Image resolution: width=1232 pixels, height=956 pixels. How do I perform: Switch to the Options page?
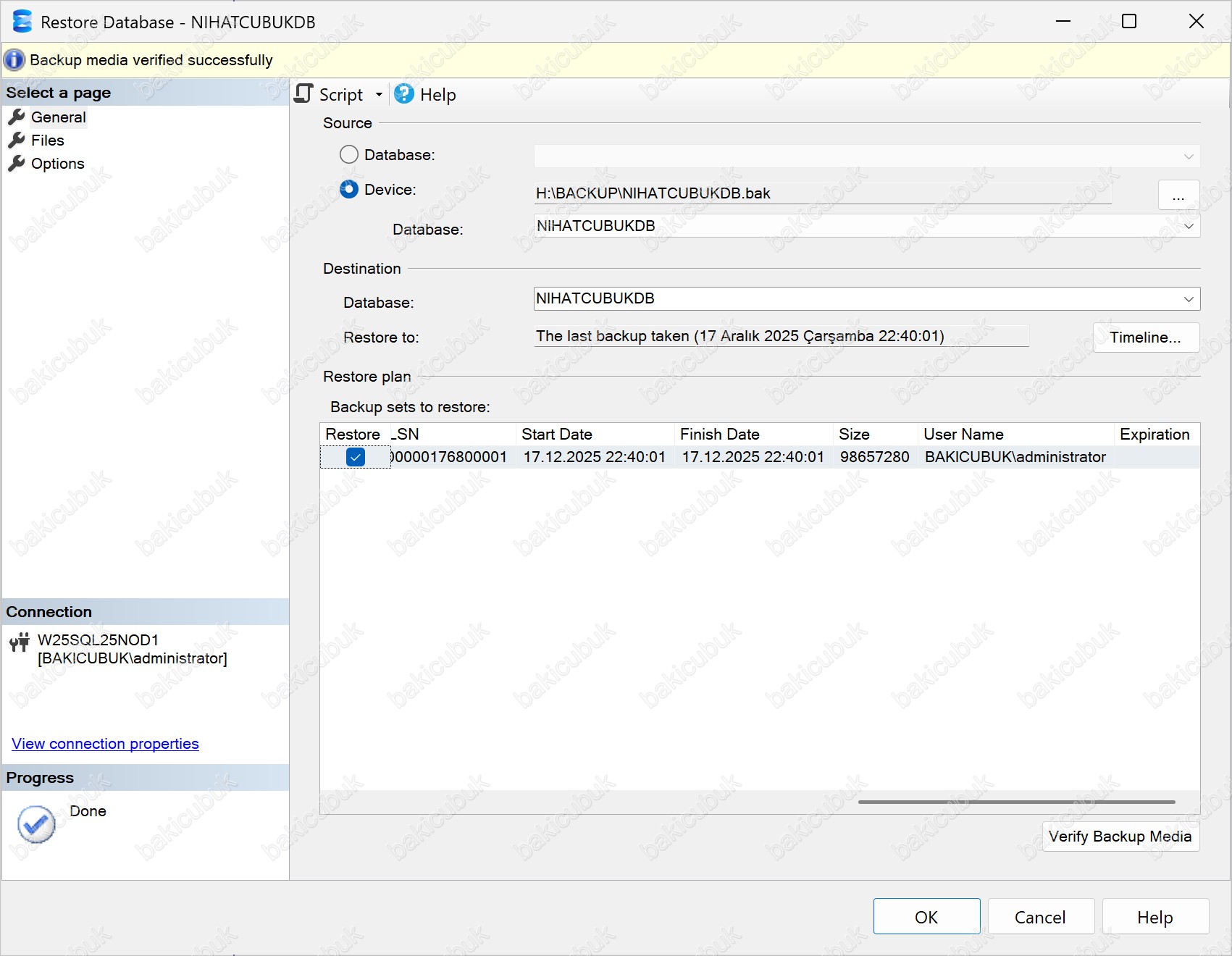click(57, 164)
